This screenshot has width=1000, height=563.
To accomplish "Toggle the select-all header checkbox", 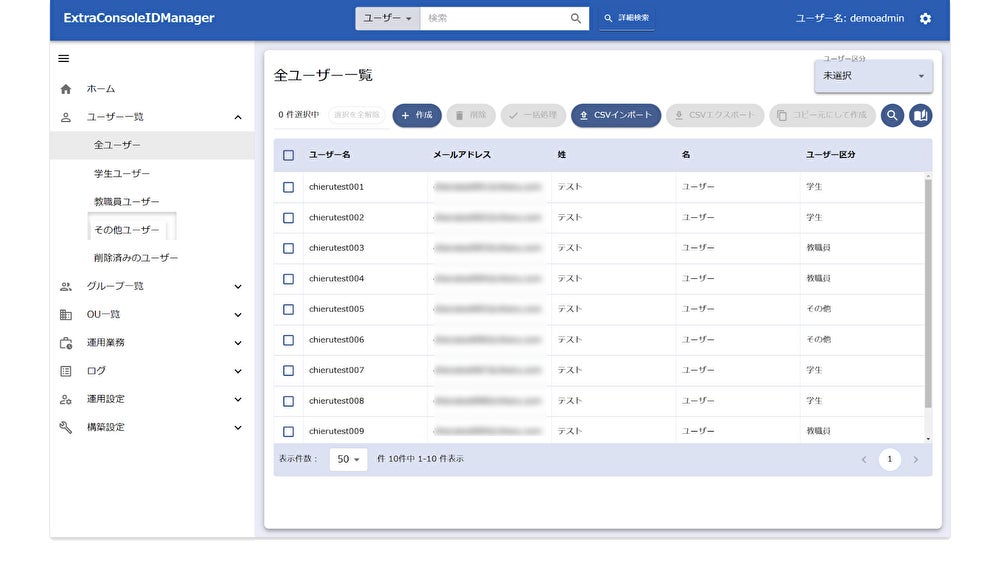I will click(x=289, y=155).
